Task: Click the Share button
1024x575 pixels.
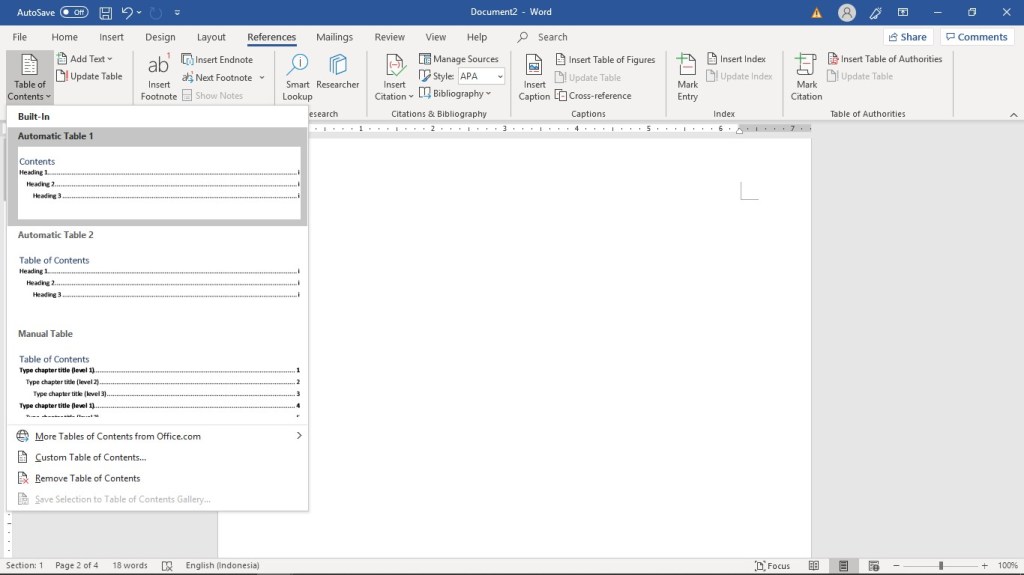Action: [x=908, y=37]
